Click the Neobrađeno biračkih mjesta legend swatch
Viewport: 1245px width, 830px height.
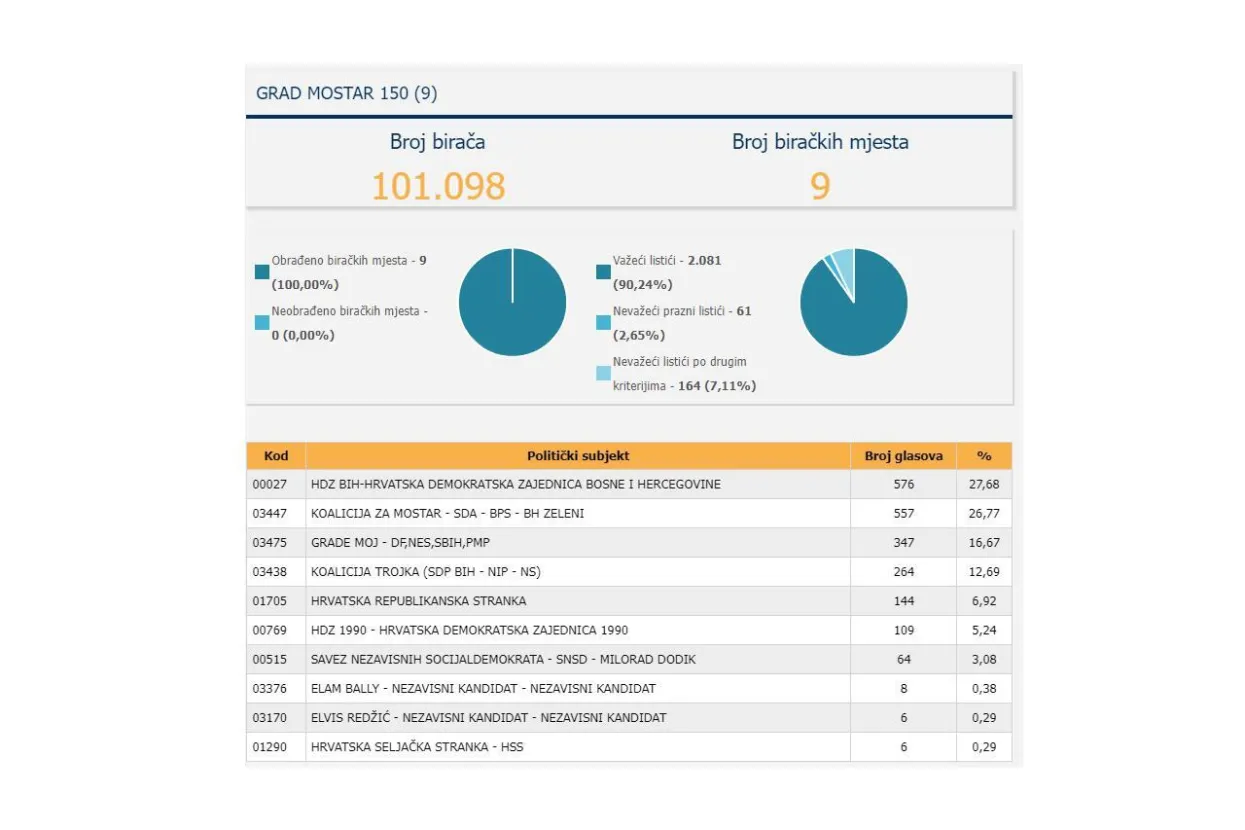(262, 323)
